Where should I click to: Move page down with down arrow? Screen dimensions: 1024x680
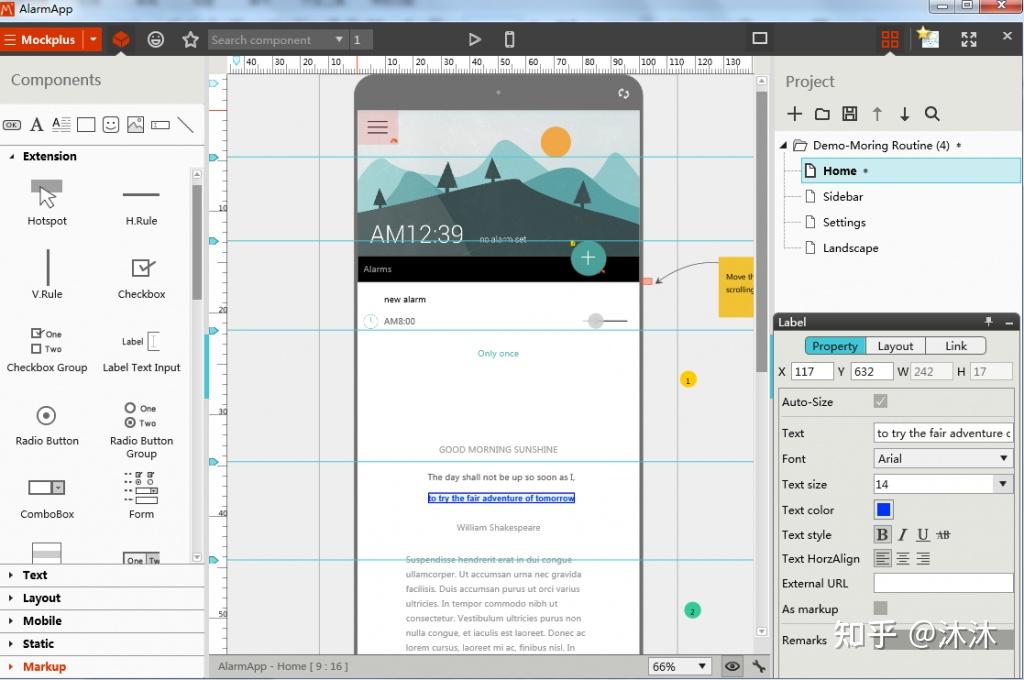pos(904,114)
